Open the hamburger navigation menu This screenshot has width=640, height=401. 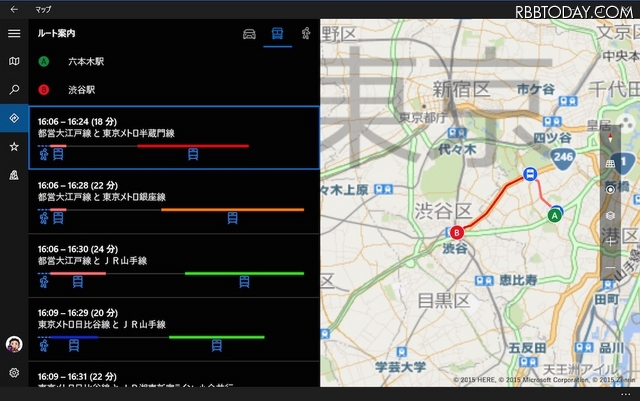pos(14,33)
